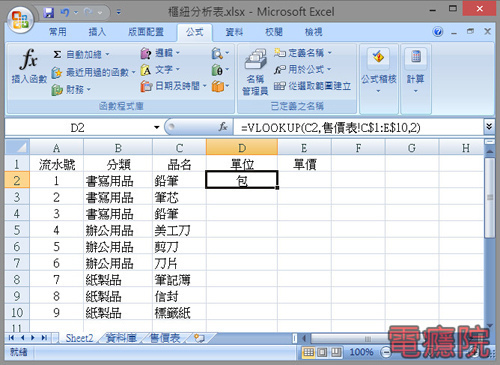Insert a new worksheet tab
500x365 pixels.
point(199,338)
